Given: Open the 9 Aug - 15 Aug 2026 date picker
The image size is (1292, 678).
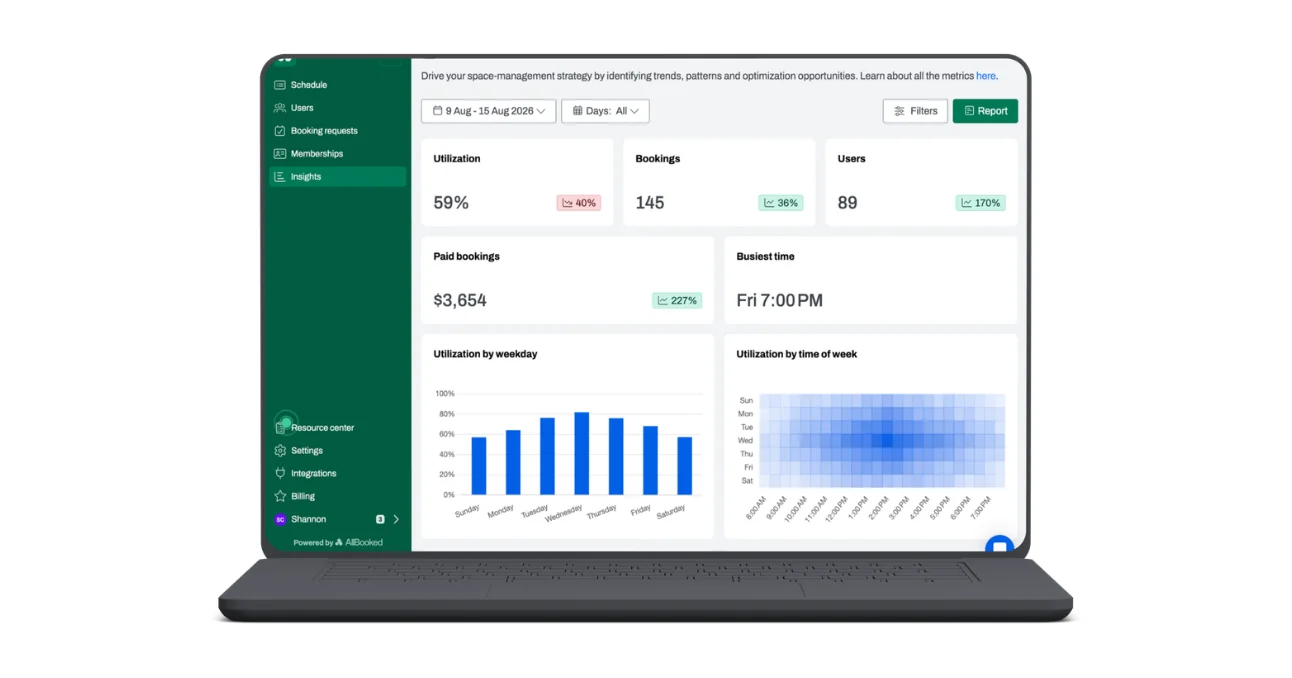Looking at the screenshot, I should (x=488, y=111).
